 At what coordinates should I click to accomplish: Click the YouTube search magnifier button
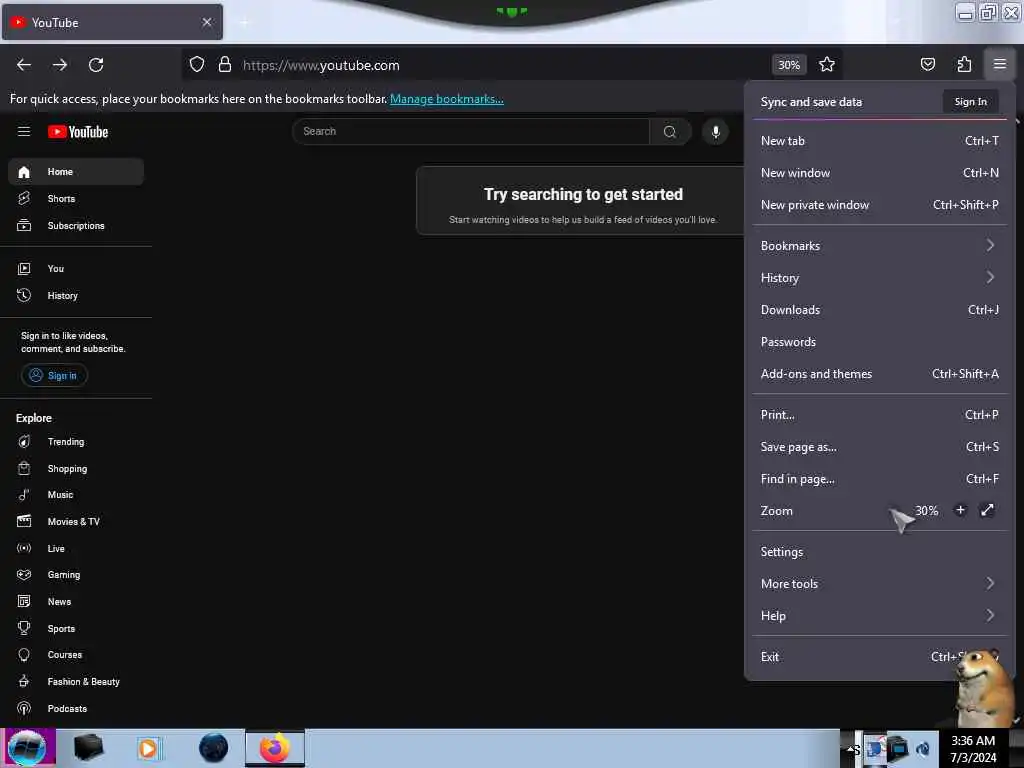[670, 132]
